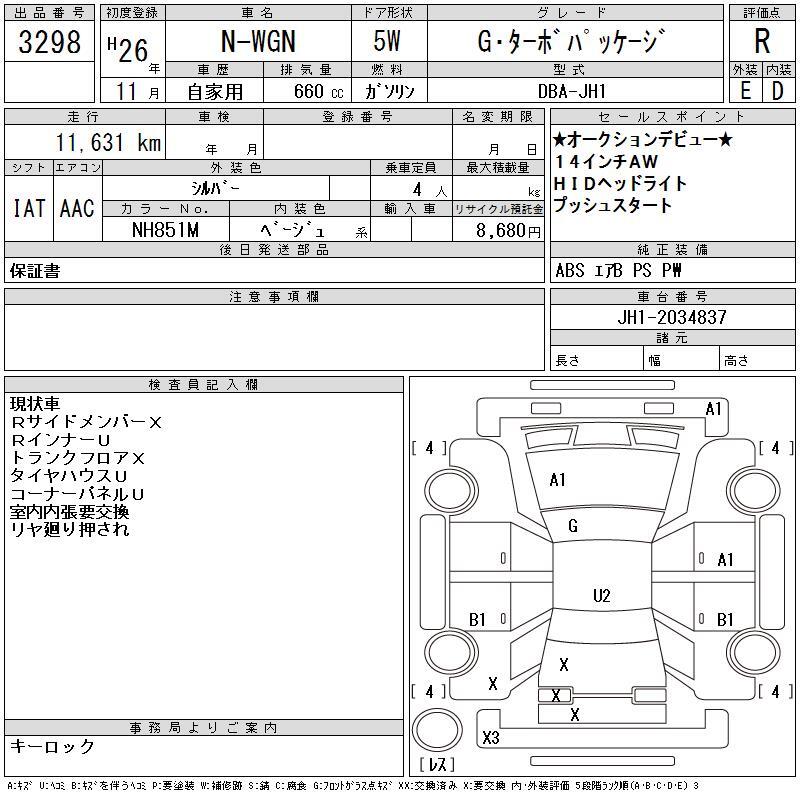Click G mark on windshield diagram
800x800 pixels.
tap(573, 526)
